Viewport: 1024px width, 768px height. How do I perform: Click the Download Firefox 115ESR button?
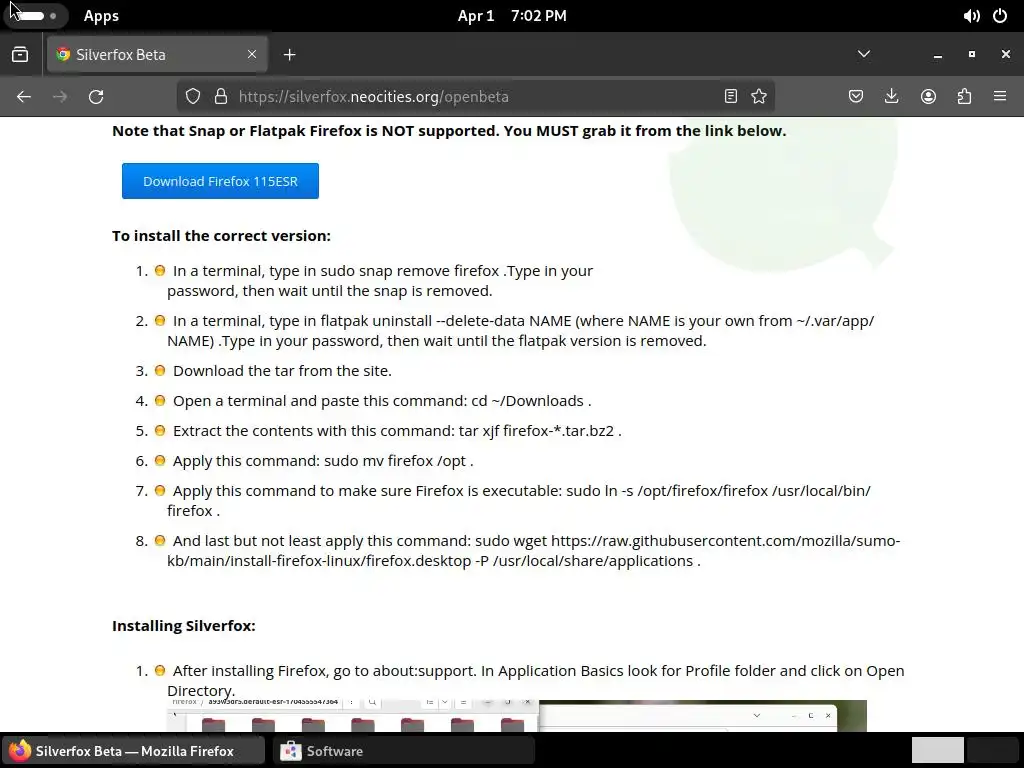(x=220, y=181)
